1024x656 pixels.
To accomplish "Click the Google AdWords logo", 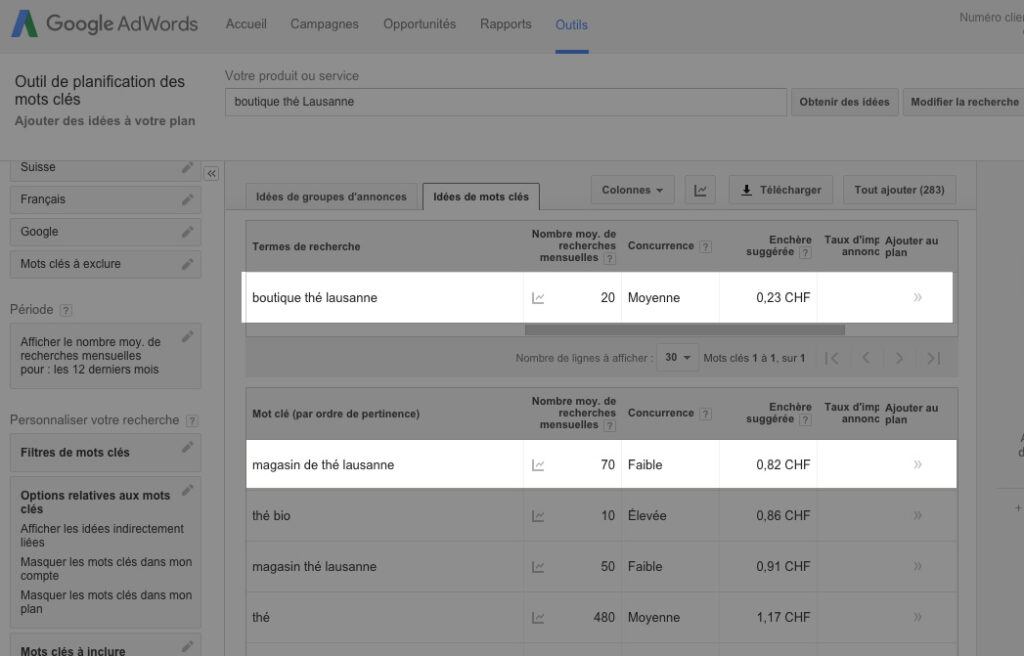I will click(x=104, y=25).
